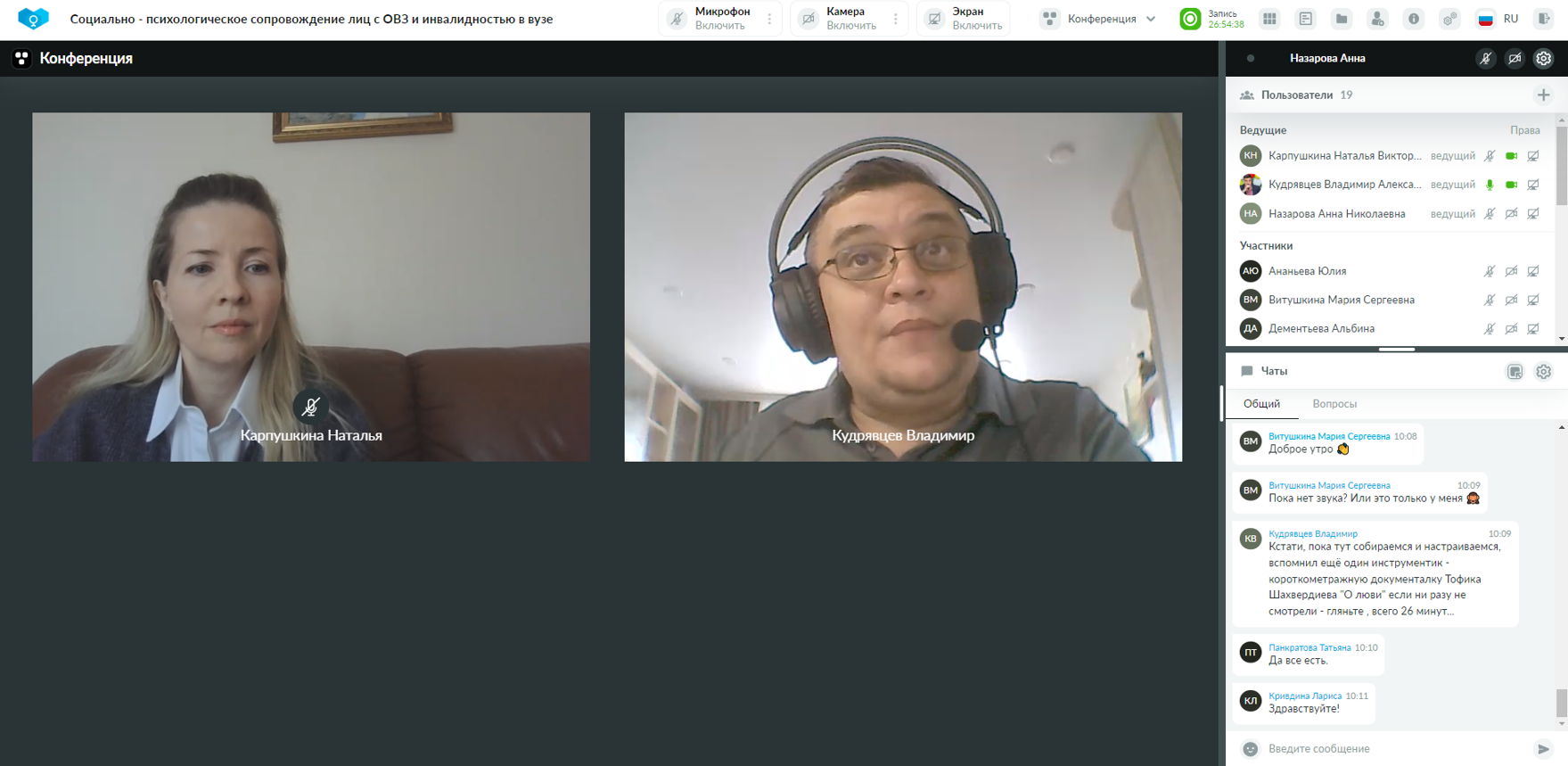The width and height of the screenshot is (1568, 766).
Task: Switch to the Вопросы chat tab
Action: coord(1334,404)
